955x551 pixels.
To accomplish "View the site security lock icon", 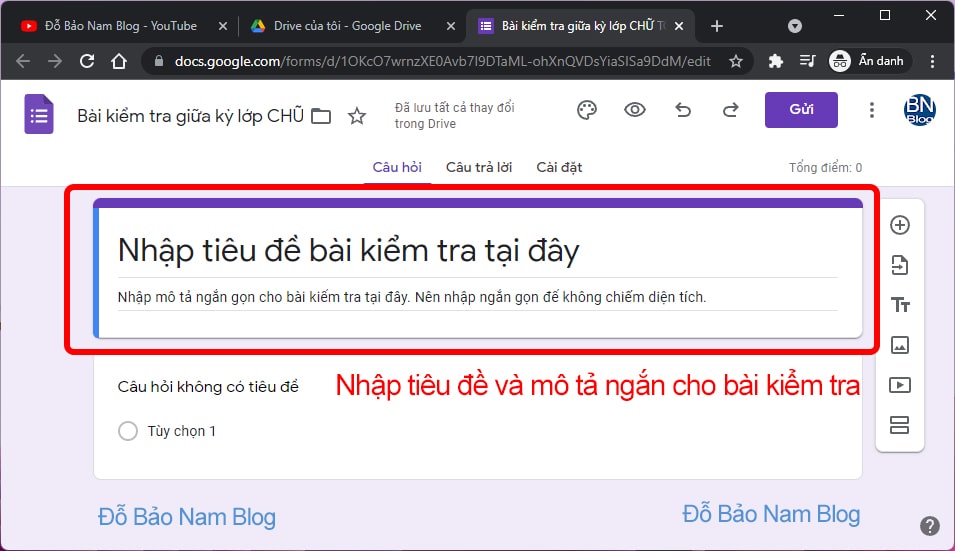I will pyautogui.click(x=159, y=61).
